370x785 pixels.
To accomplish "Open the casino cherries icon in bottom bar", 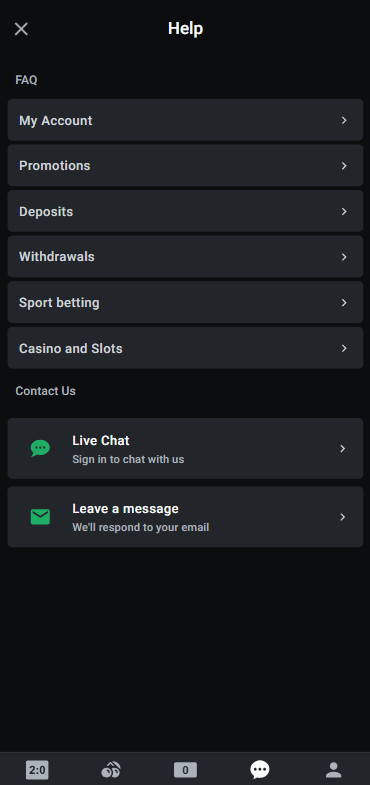I will [111, 769].
